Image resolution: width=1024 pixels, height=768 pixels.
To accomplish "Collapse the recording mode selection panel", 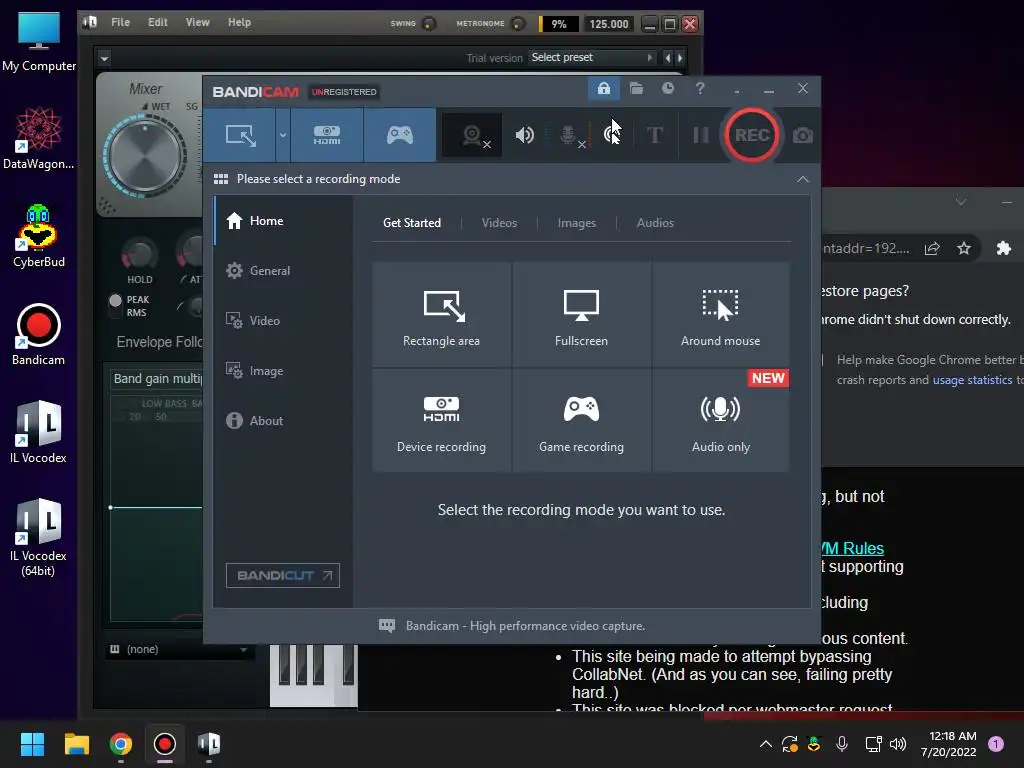I will pos(803,179).
